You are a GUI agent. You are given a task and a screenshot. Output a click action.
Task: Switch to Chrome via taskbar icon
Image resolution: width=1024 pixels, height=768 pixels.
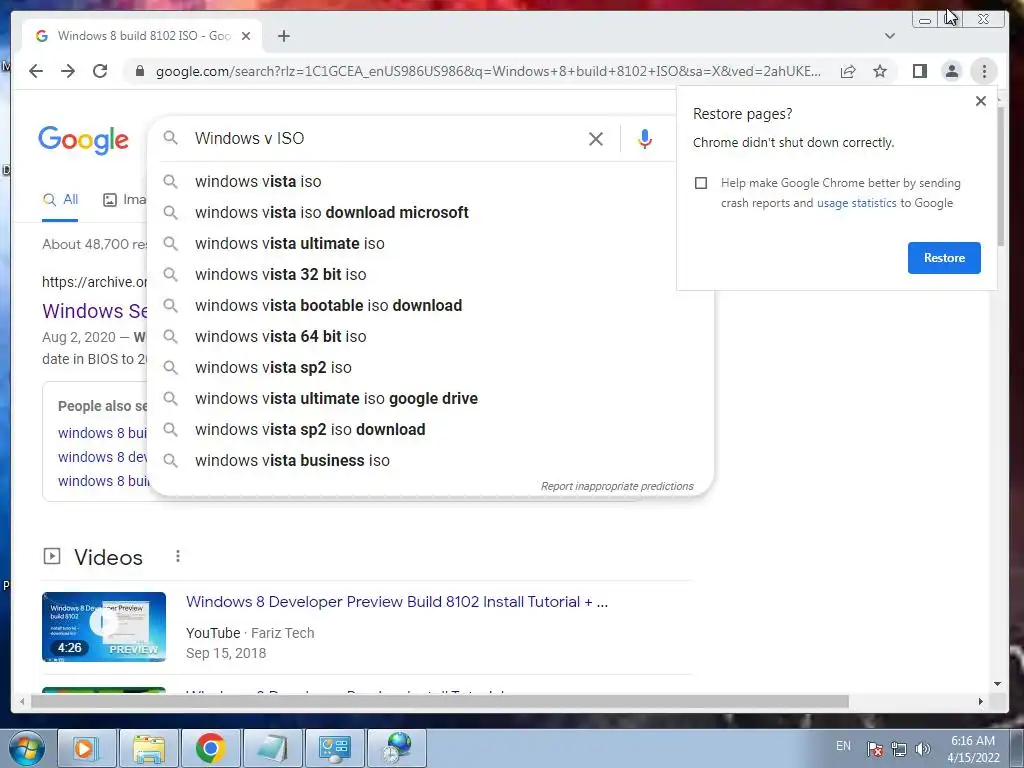pyautogui.click(x=210, y=748)
